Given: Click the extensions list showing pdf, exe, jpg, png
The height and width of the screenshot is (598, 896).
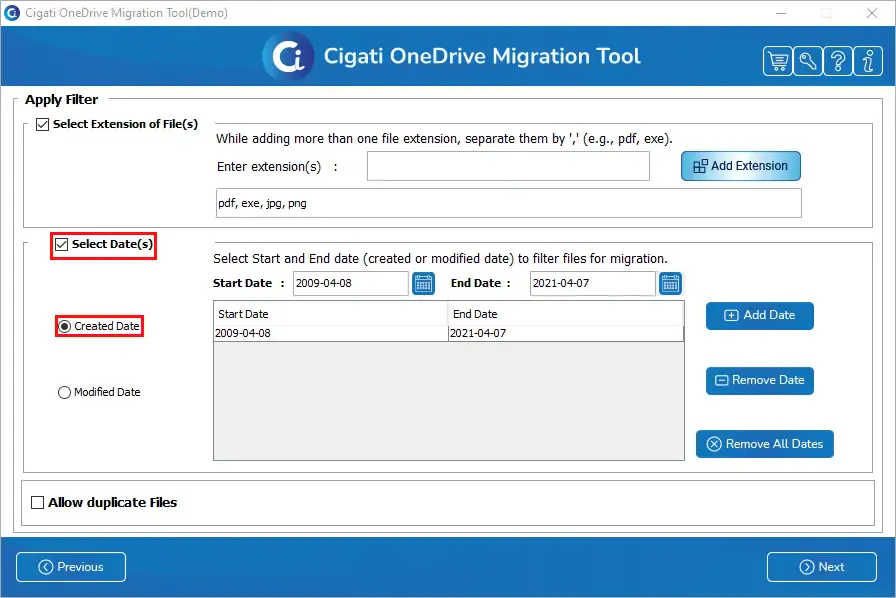Looking at the screenshot, I should 509,203.
